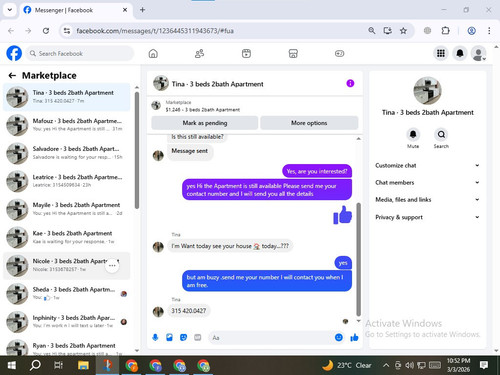Search in conversation magnifier icon

441,134
